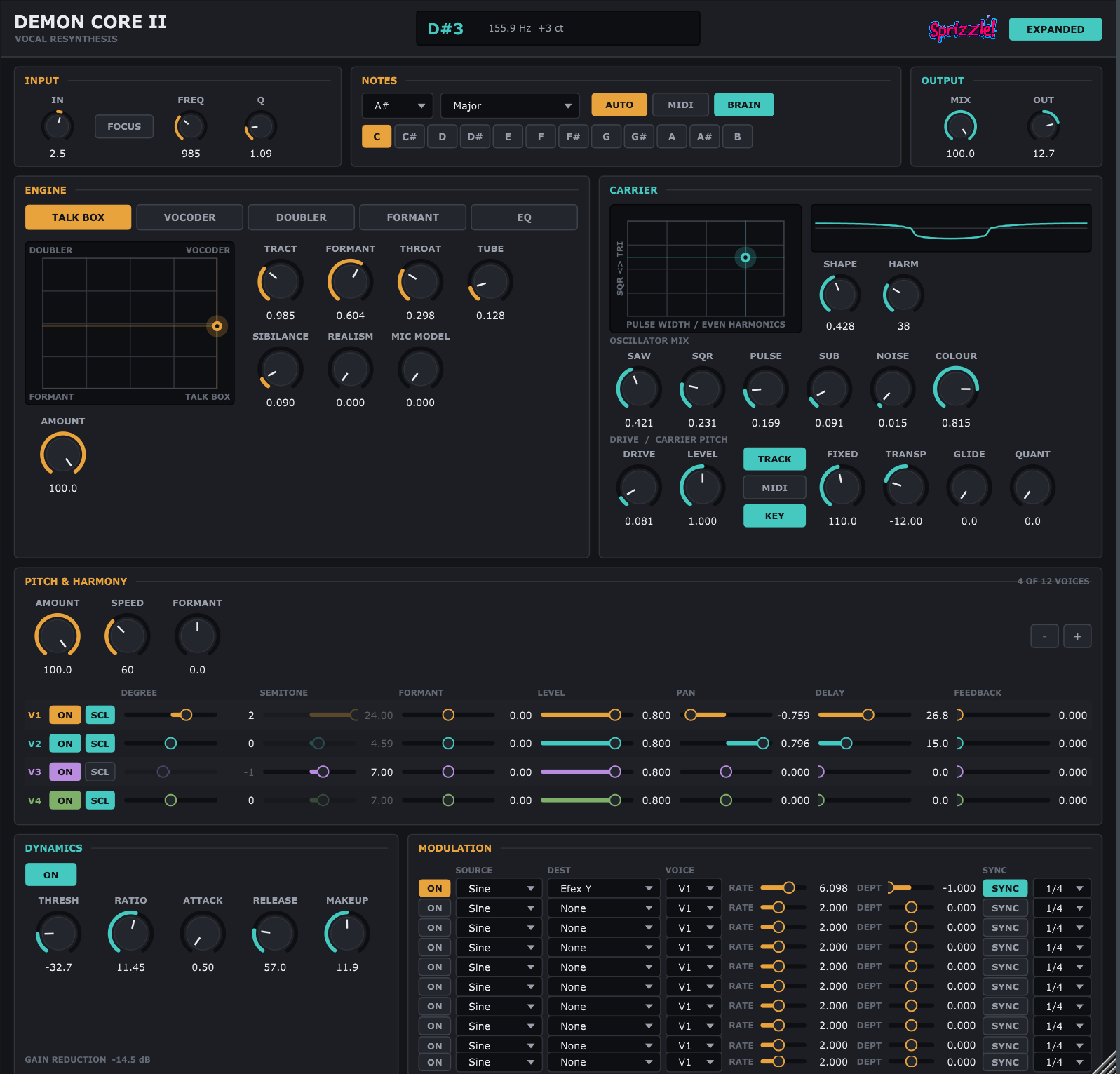1120x1074 pixels.
Task: Enable the F# note button
Action: tap(573, 137)
